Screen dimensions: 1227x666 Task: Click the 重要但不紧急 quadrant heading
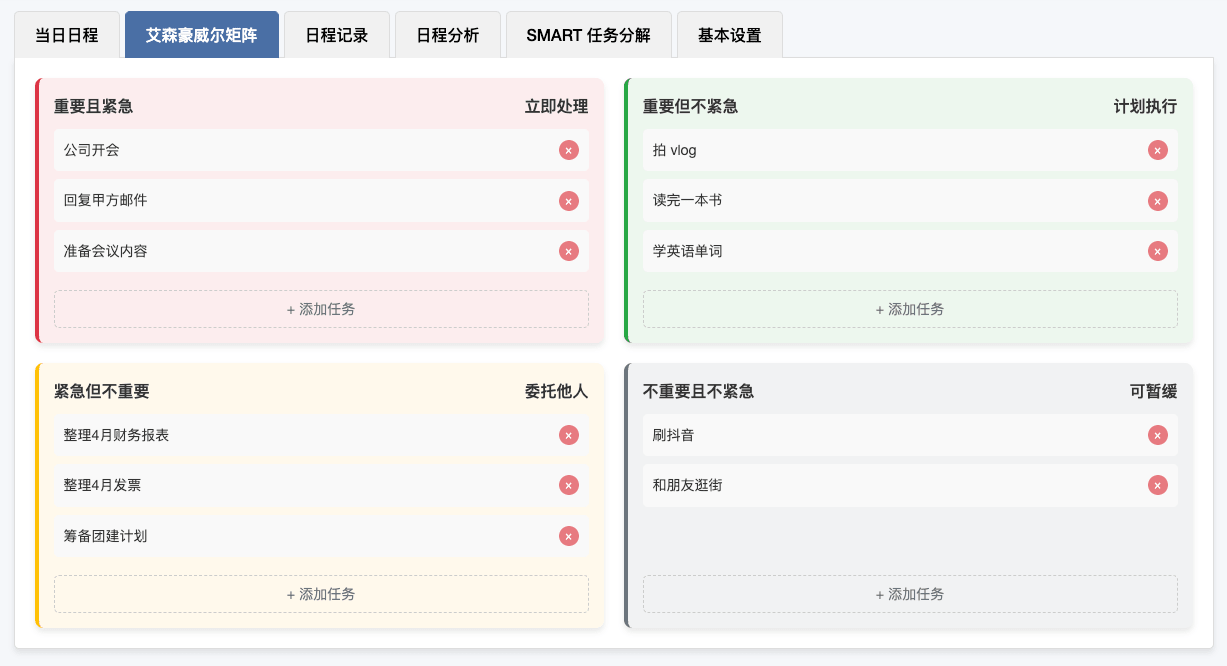point(691,107)
